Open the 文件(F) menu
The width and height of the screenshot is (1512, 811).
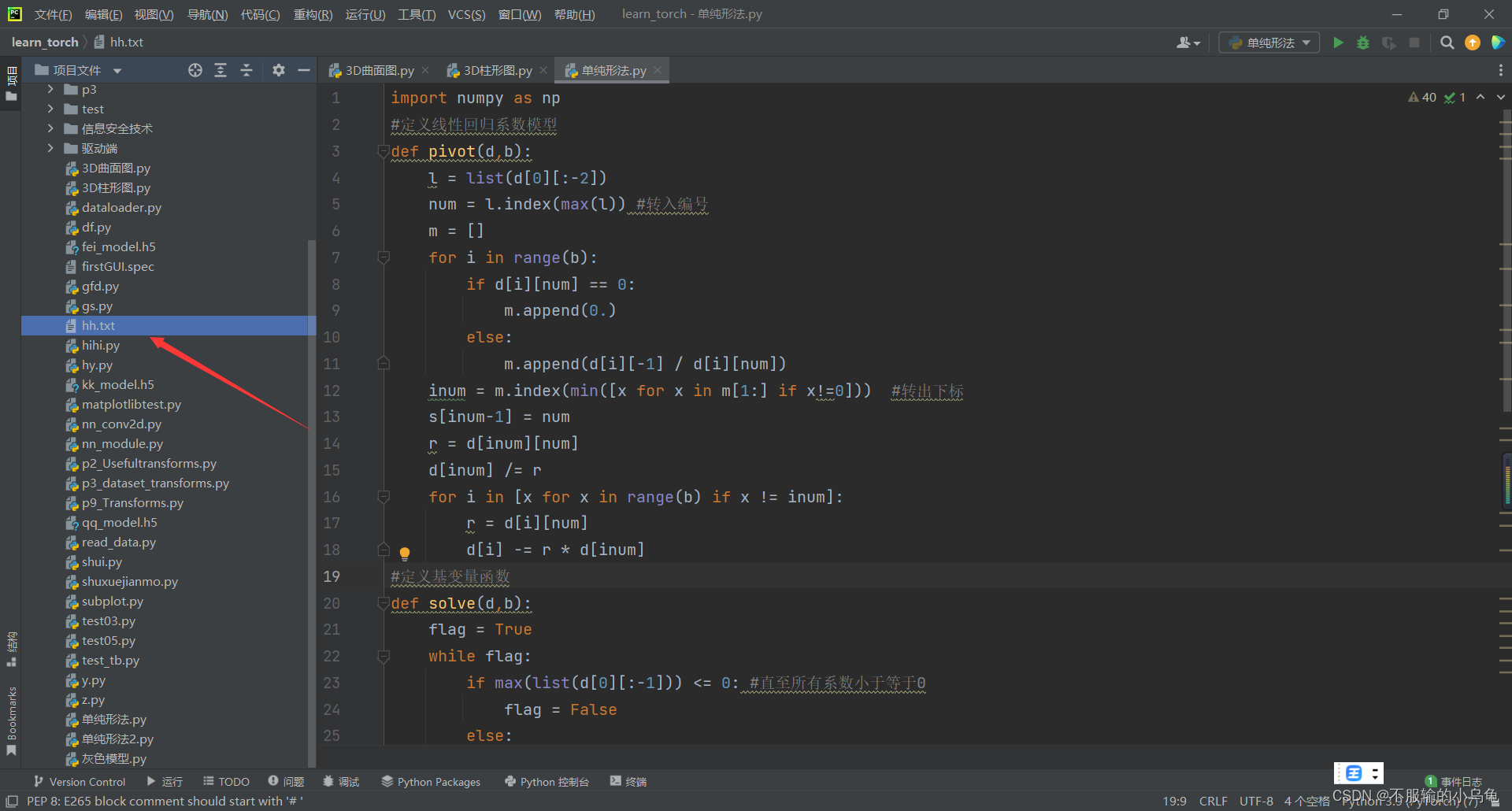54,14
